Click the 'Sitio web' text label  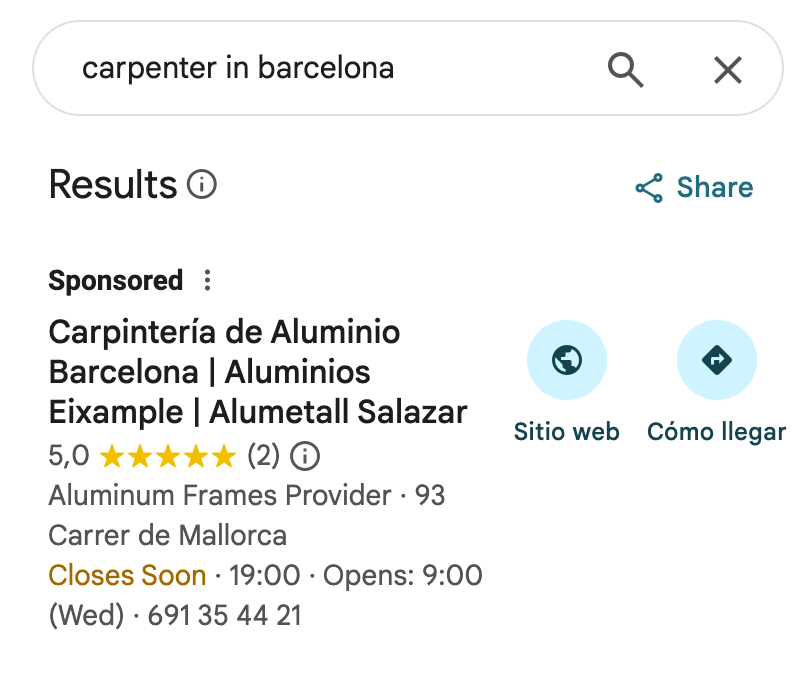(567, 432)
